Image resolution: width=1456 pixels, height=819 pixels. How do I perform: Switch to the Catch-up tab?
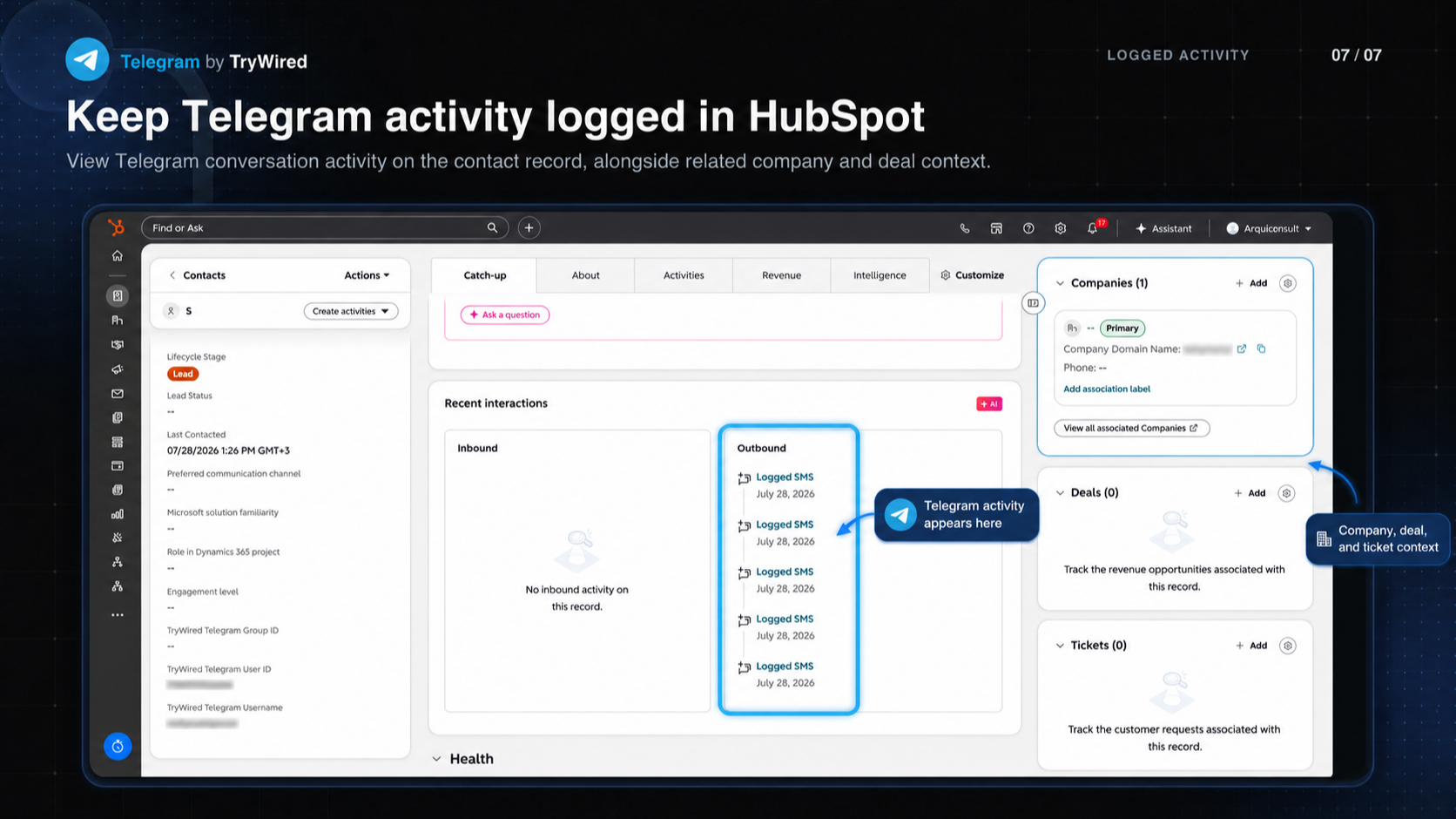pyautogui.click(x=484, y=275)
